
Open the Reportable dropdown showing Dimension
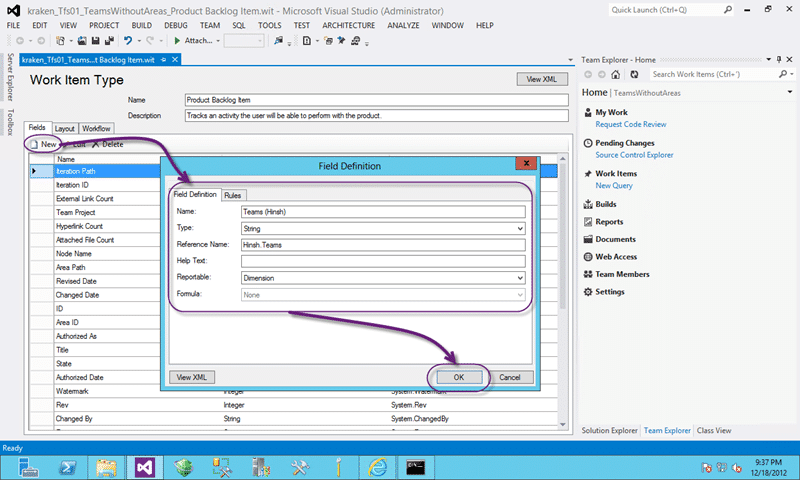point(520,278)
